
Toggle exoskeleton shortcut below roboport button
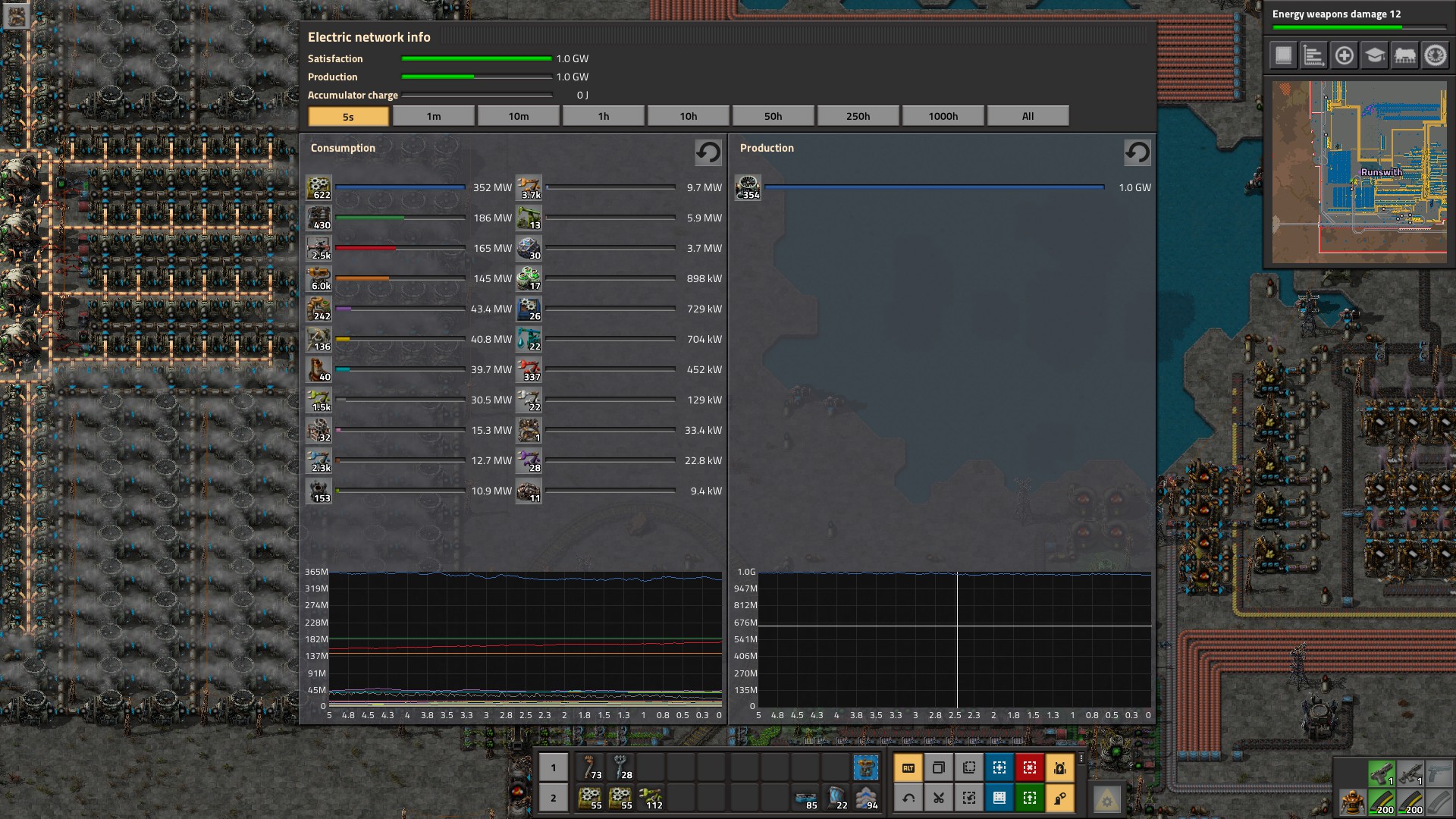pyautogui.click(x=1059, y=798)
